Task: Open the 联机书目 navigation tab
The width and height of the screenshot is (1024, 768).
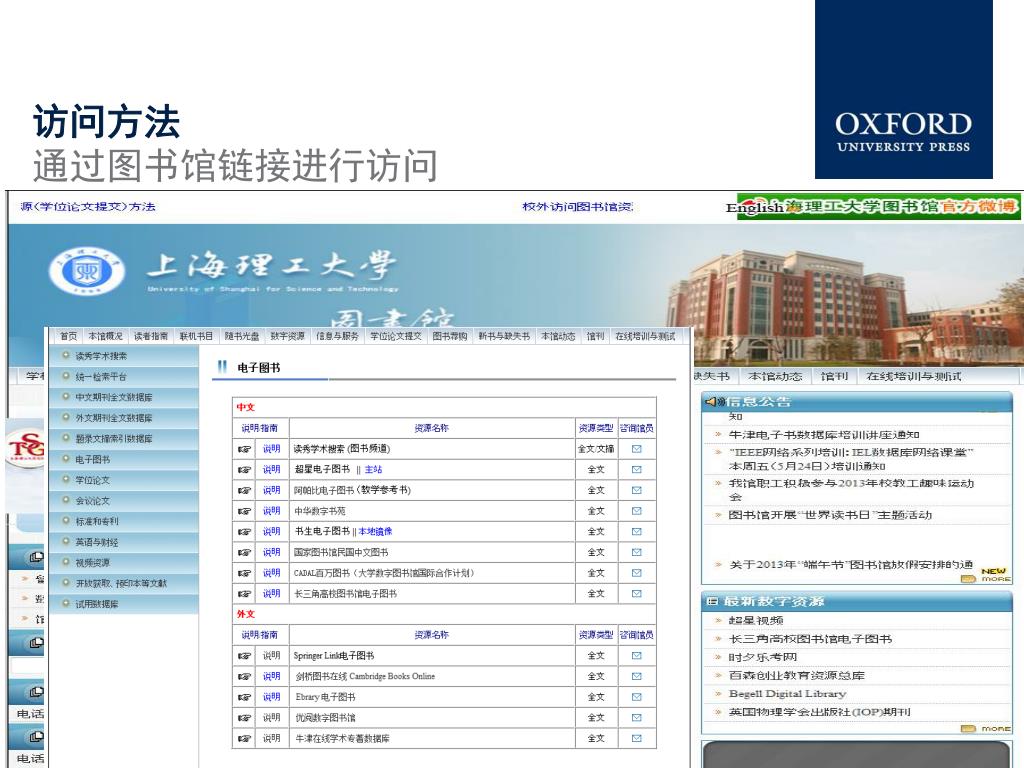Action: click(x=196, y=336)
